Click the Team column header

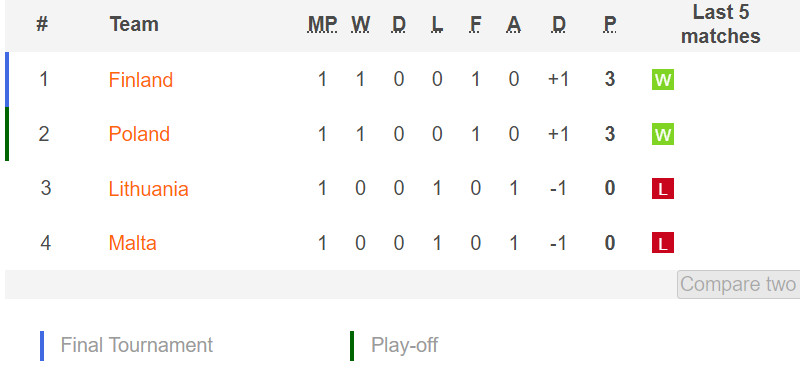coord(134,24)
